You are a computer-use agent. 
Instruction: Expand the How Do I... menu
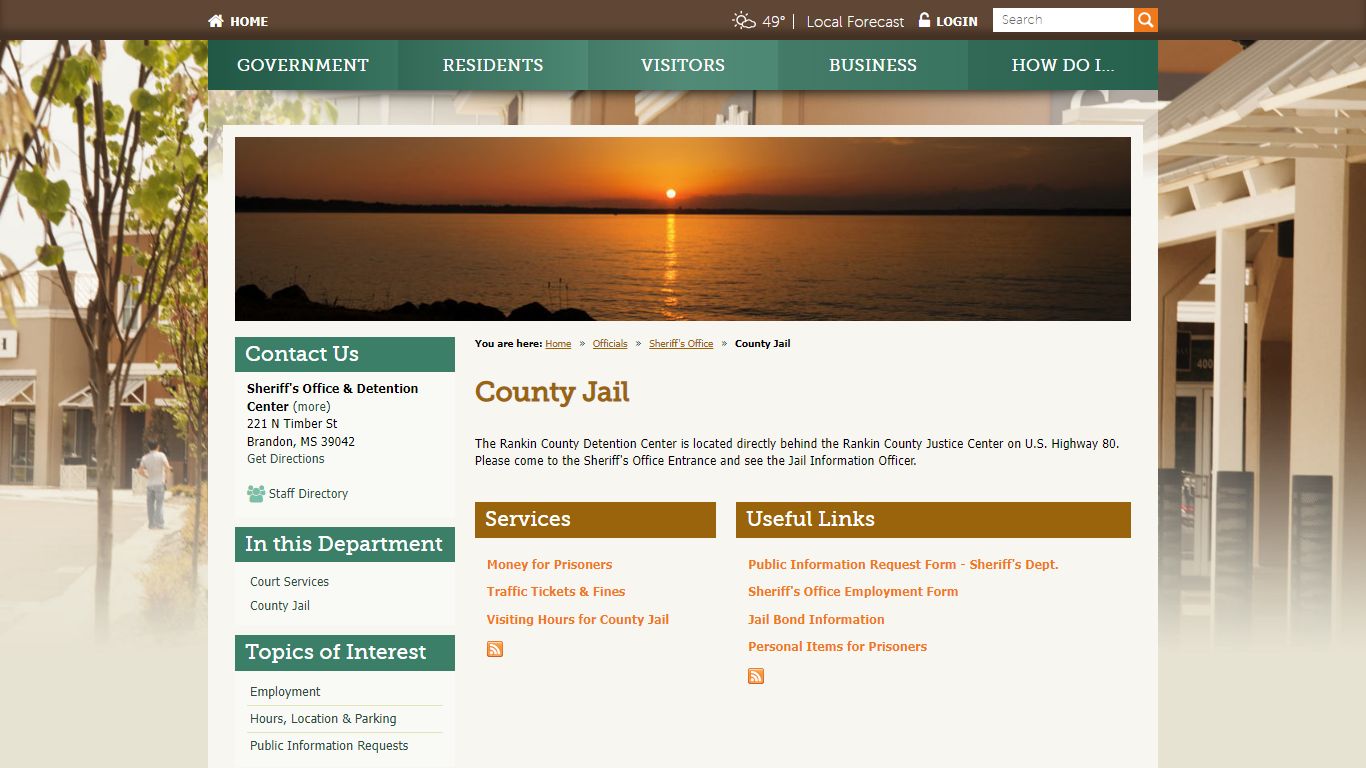[x=1062, y=65]
